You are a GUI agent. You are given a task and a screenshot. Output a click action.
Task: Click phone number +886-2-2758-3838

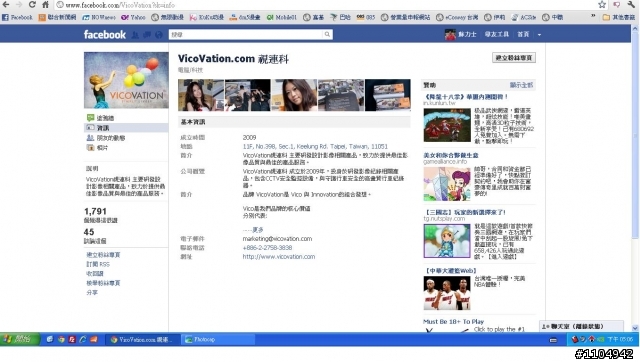tap(267, 248)
